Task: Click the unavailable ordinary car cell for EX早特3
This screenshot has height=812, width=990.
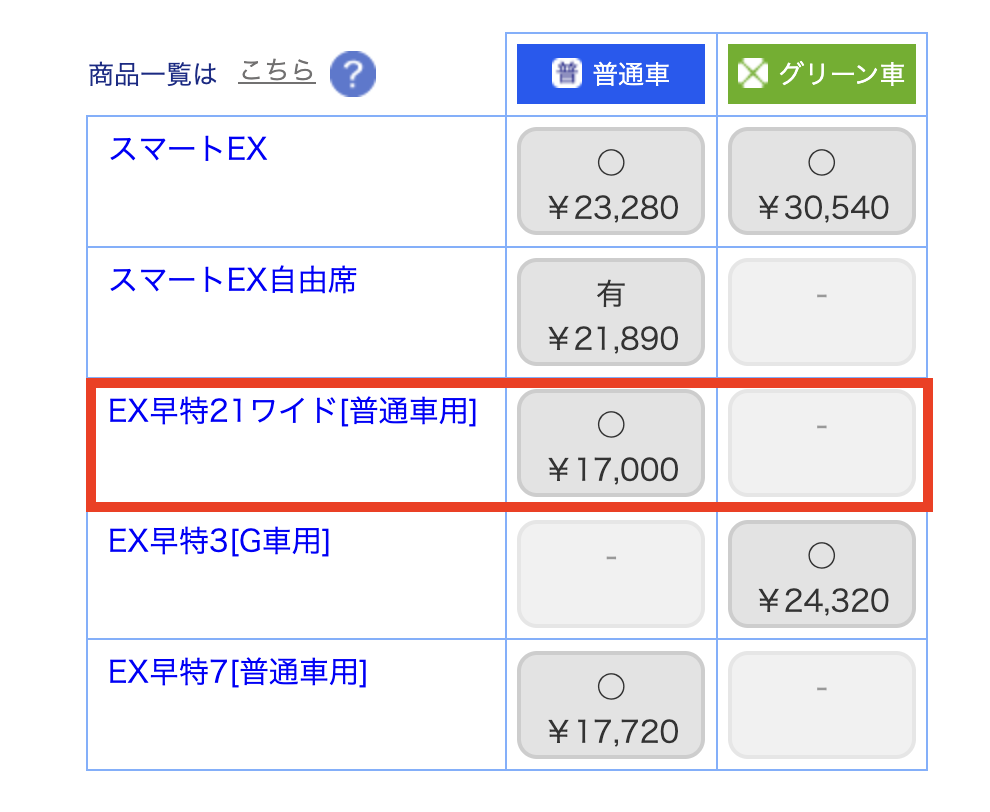Action: click(611, 574)
